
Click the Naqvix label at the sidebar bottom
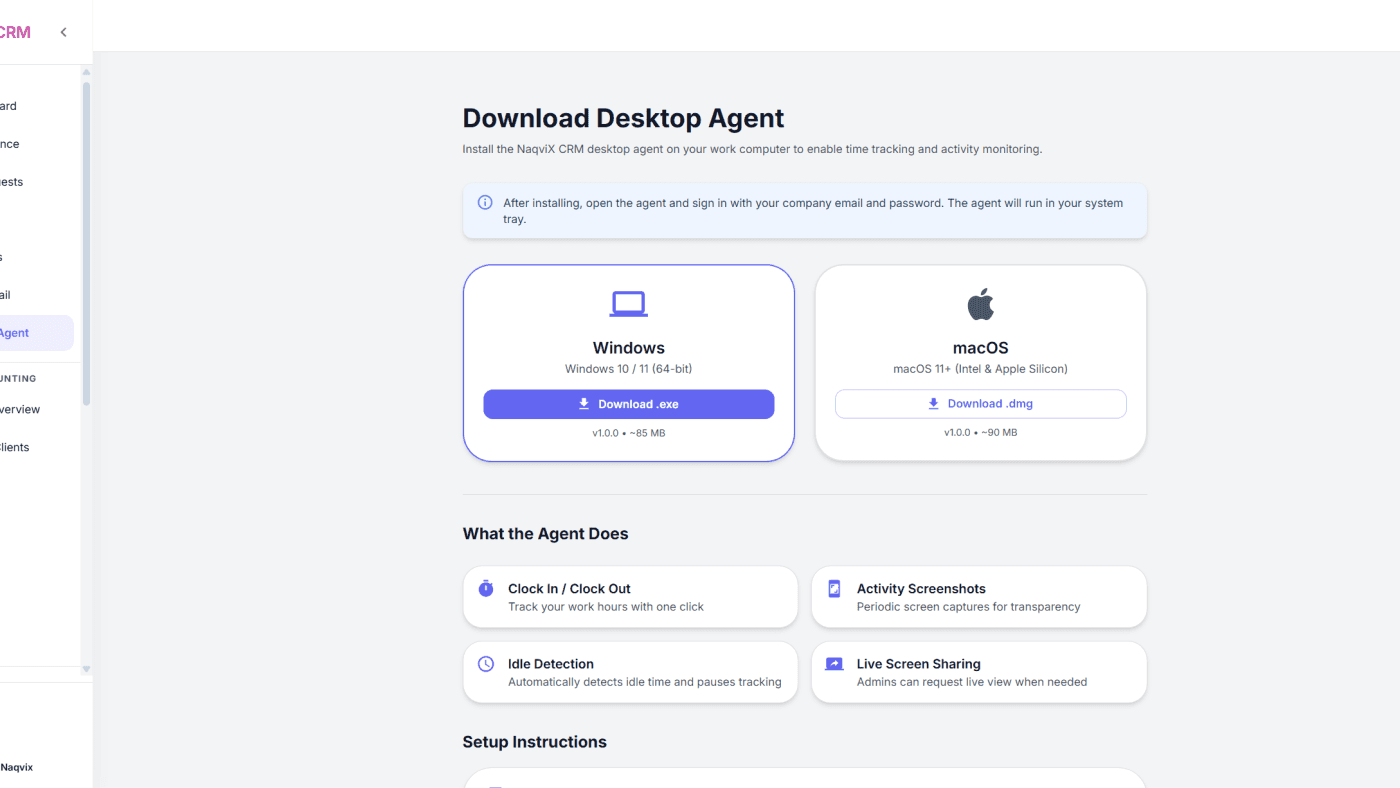[x=16, y=767]
